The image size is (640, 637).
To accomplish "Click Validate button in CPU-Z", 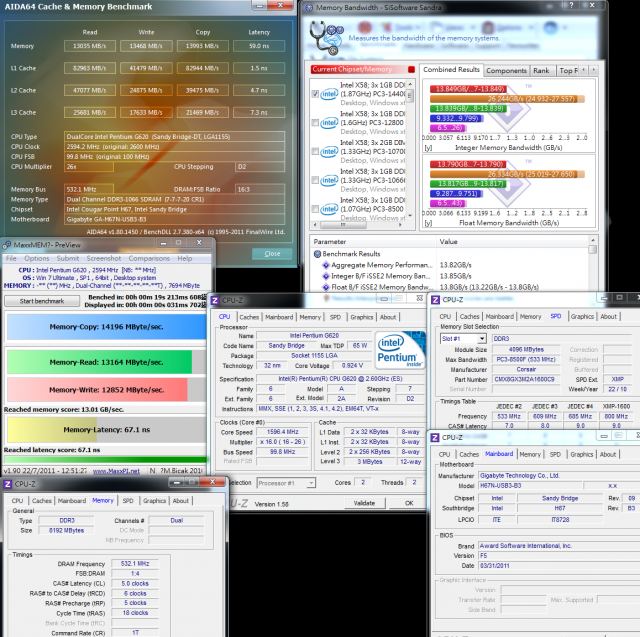I will tap(364, 503).
